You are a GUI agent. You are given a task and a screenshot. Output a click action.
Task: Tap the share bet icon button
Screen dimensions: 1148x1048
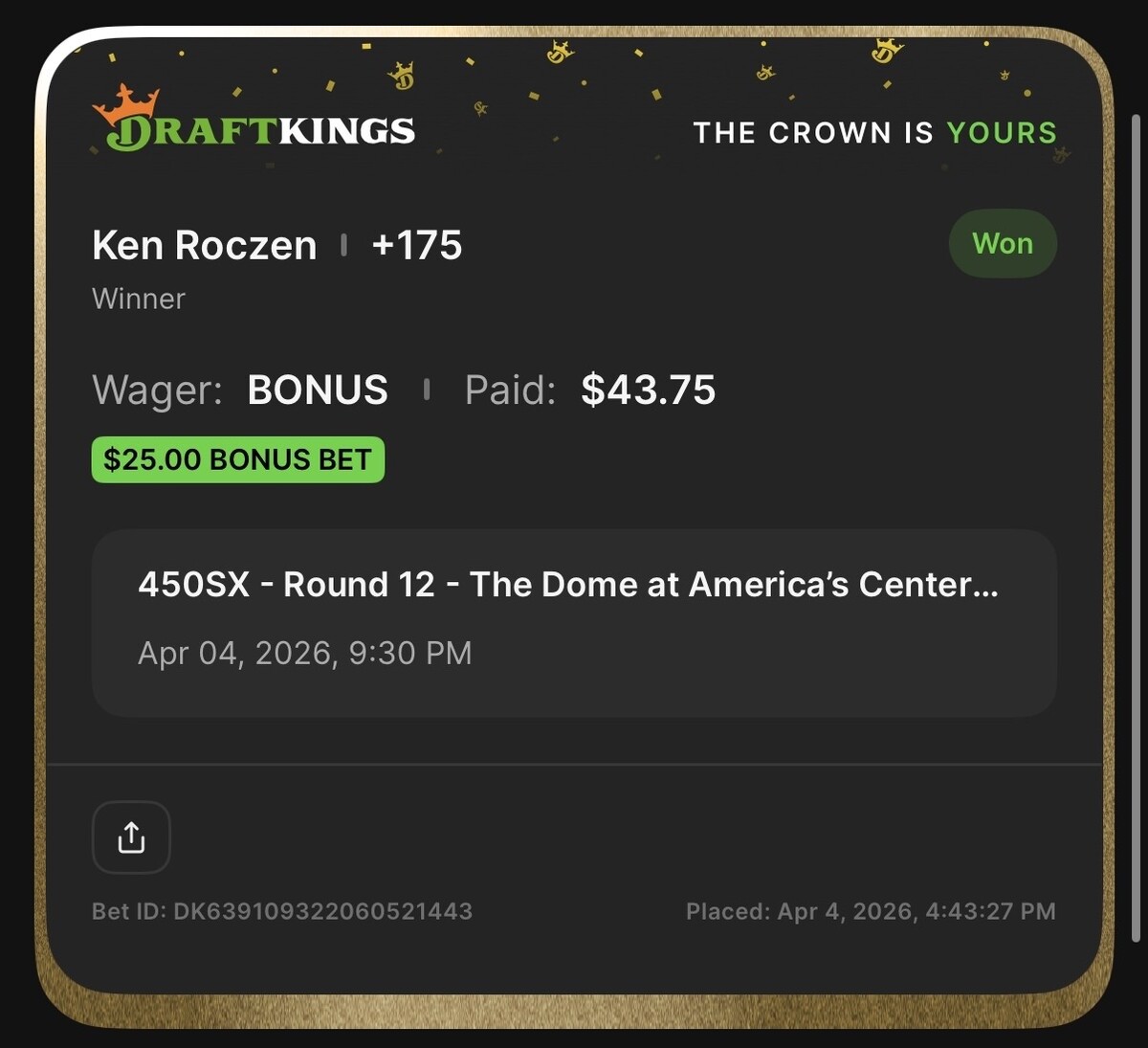click(x=131, y=837)
